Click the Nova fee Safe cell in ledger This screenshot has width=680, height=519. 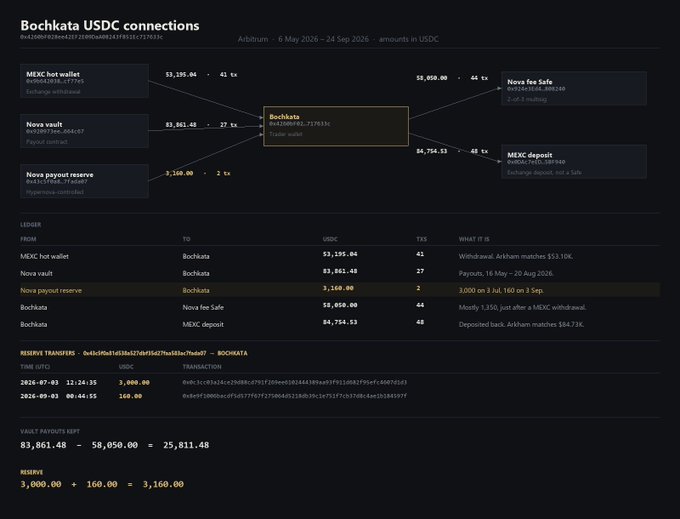click(203, 307)
